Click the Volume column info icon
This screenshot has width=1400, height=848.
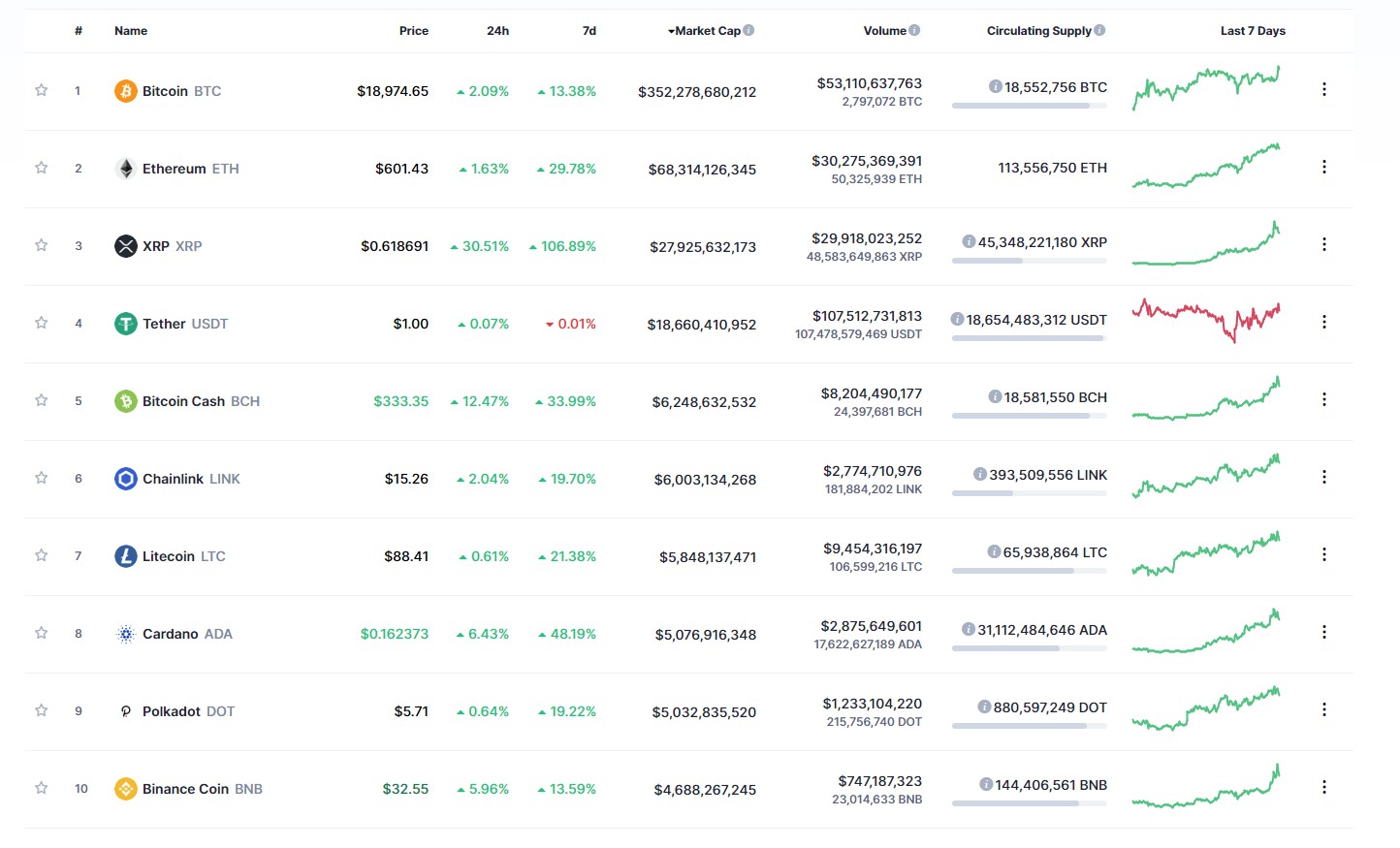[914, 30]
